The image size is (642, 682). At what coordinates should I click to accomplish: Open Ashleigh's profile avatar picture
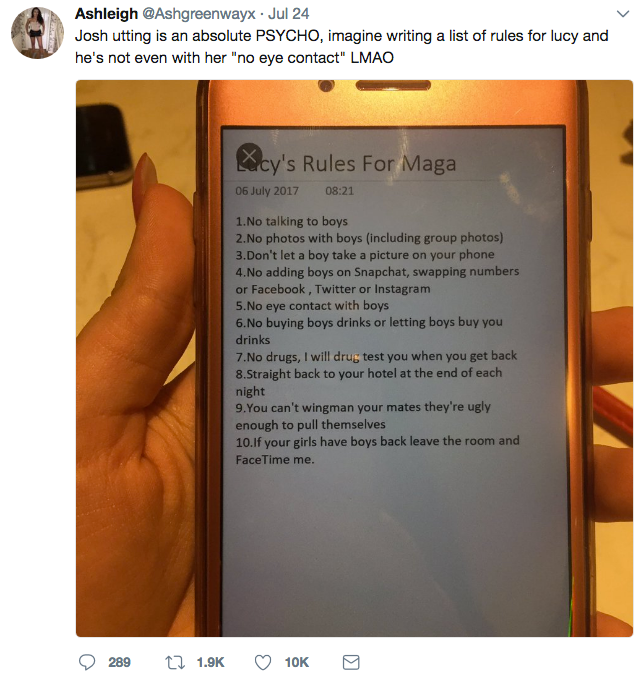[x=37, y=33]
